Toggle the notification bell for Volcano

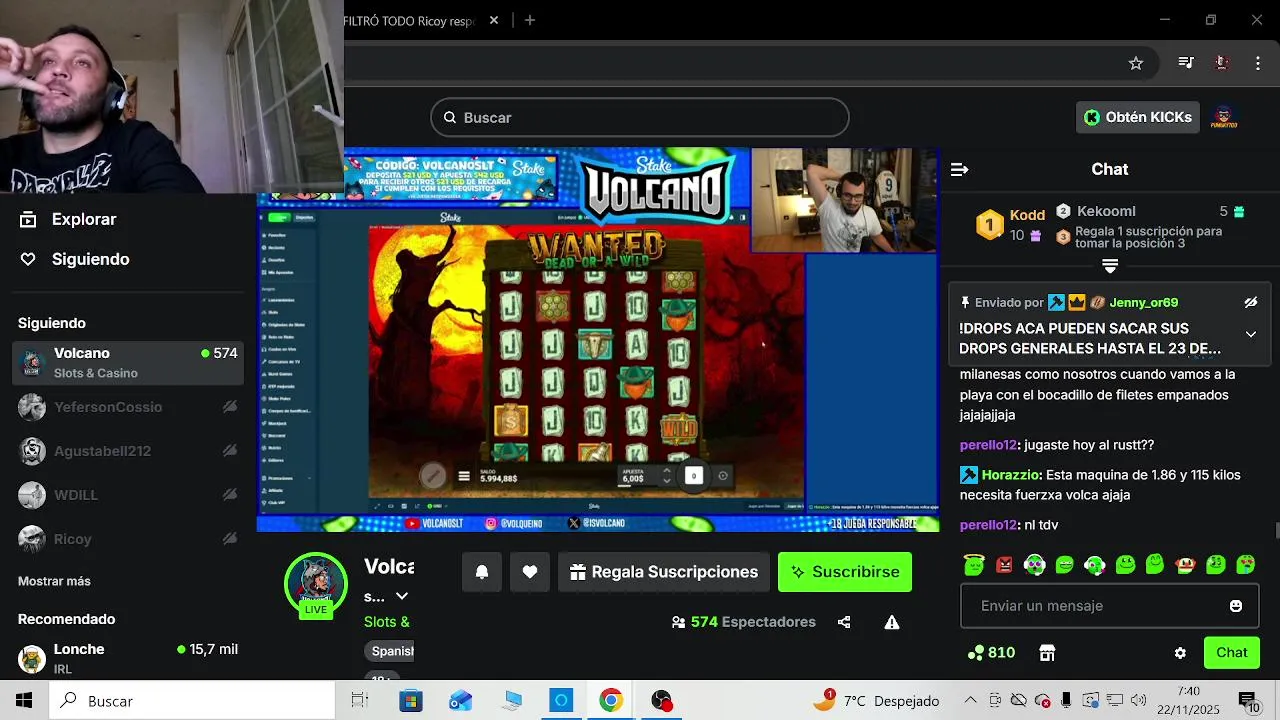[482, 572]
